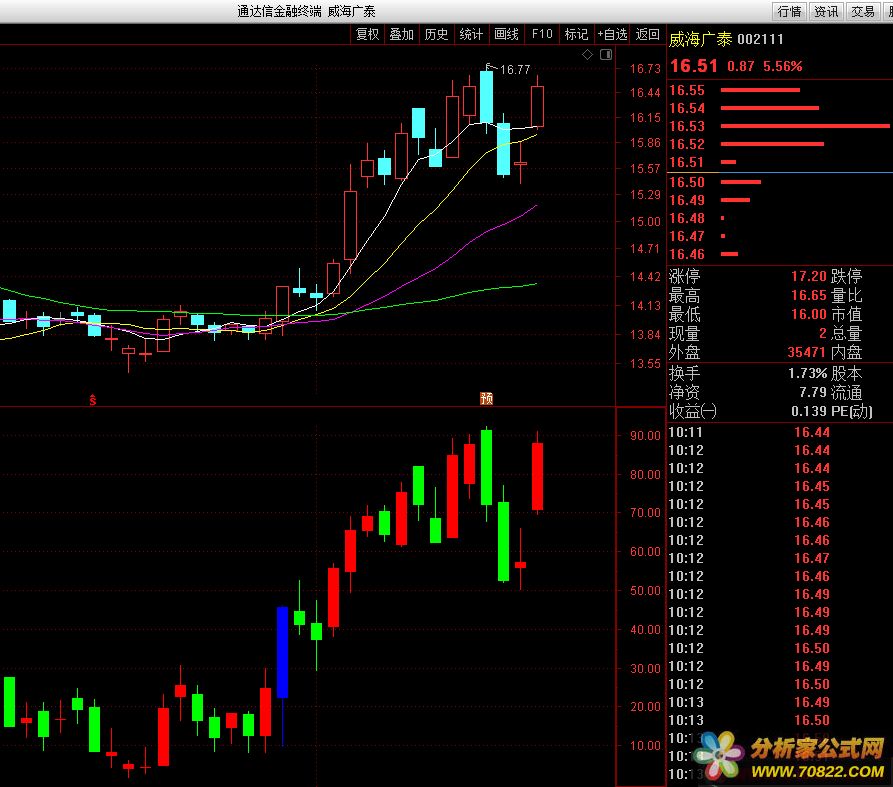
Task: Select the bid price 16.47 row
Action: tap(780, 236)
